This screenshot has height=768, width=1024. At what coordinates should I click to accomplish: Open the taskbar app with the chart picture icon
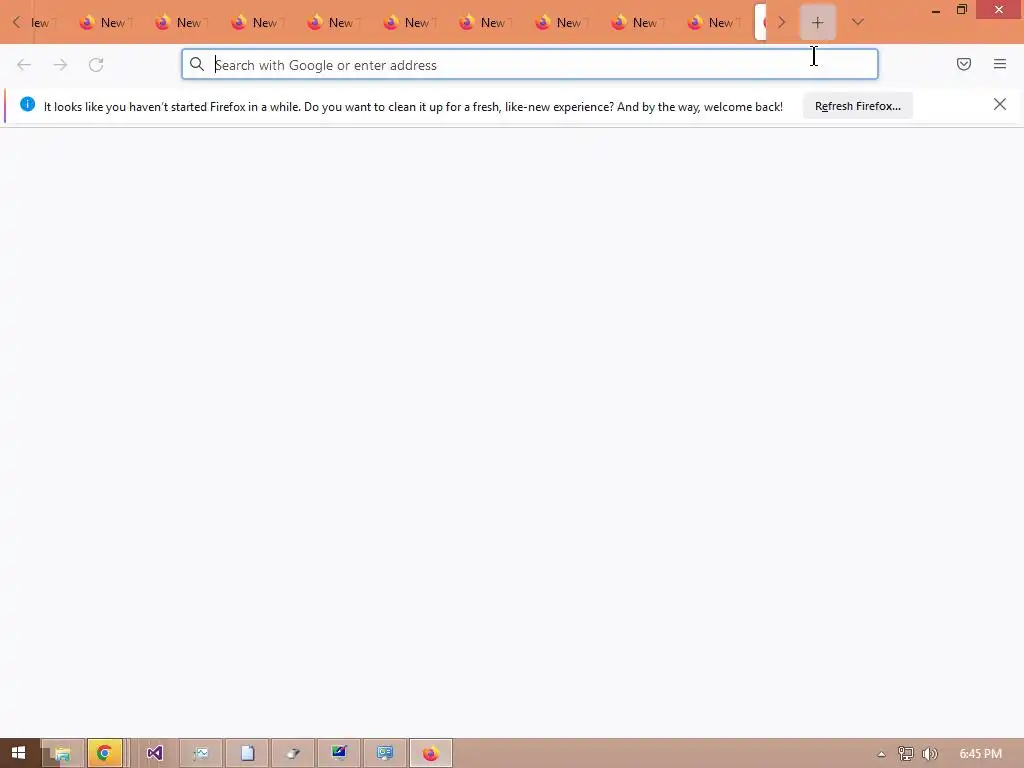click(201, 754)
